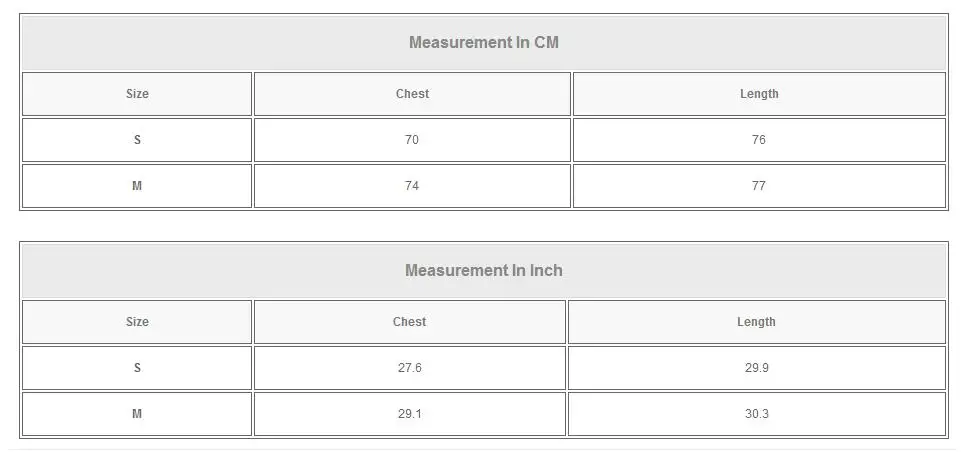Click the length value 29.9
The image size is (961, 452).
[756, 368]
